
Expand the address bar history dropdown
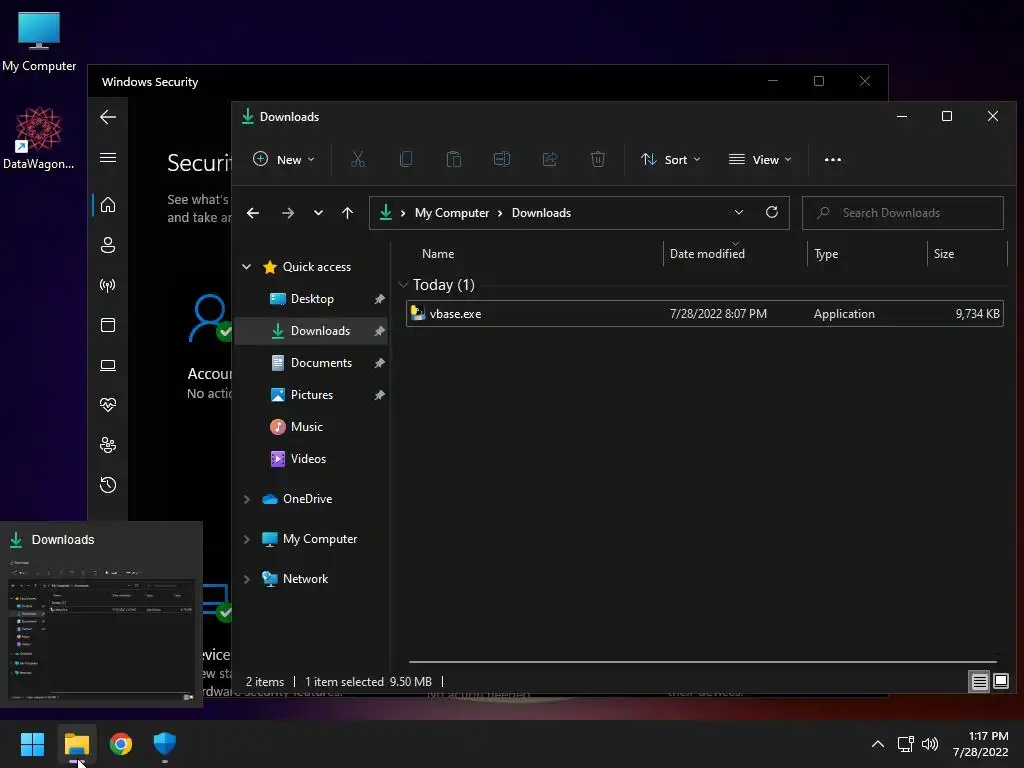pyautogui.click(x=739, y=212)
